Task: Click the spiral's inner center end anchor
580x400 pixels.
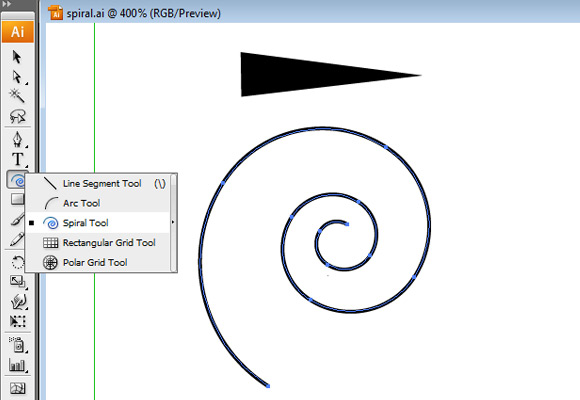Action: coord(347,224)
